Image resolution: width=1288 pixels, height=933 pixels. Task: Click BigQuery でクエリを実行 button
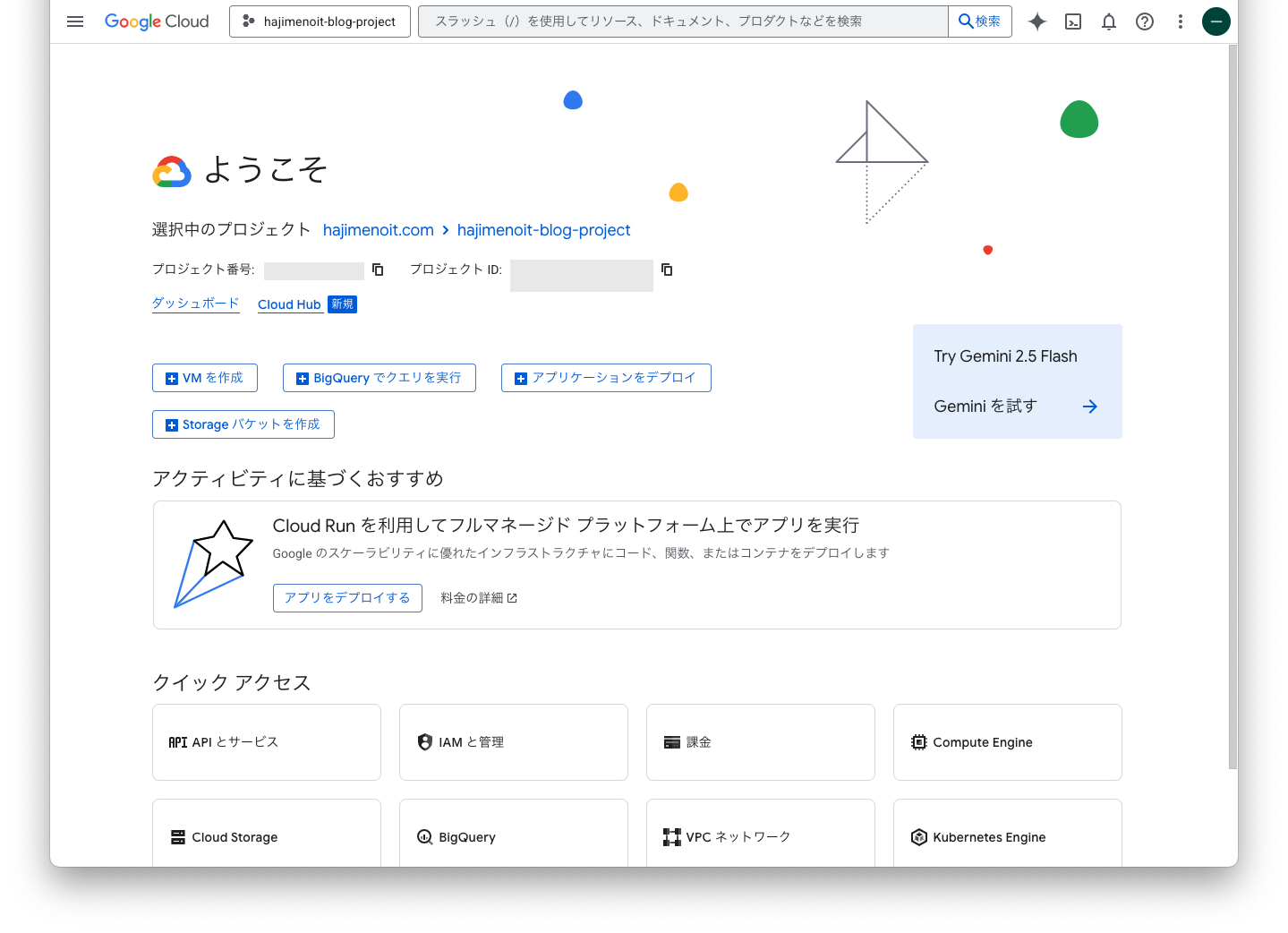click(x=380, y=378)
